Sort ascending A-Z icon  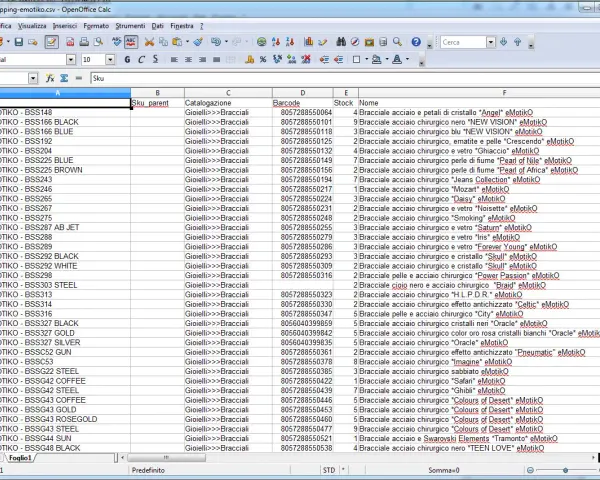click(276, 42)
